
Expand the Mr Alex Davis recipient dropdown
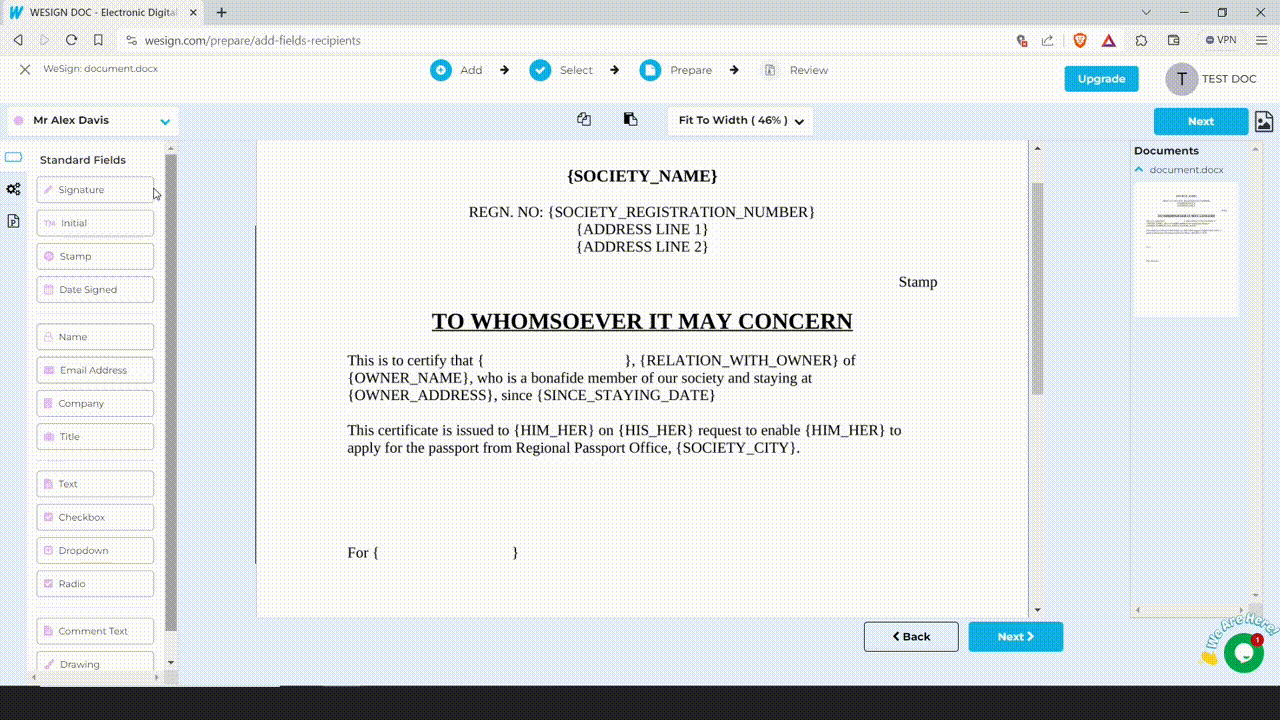pos(165,121)
